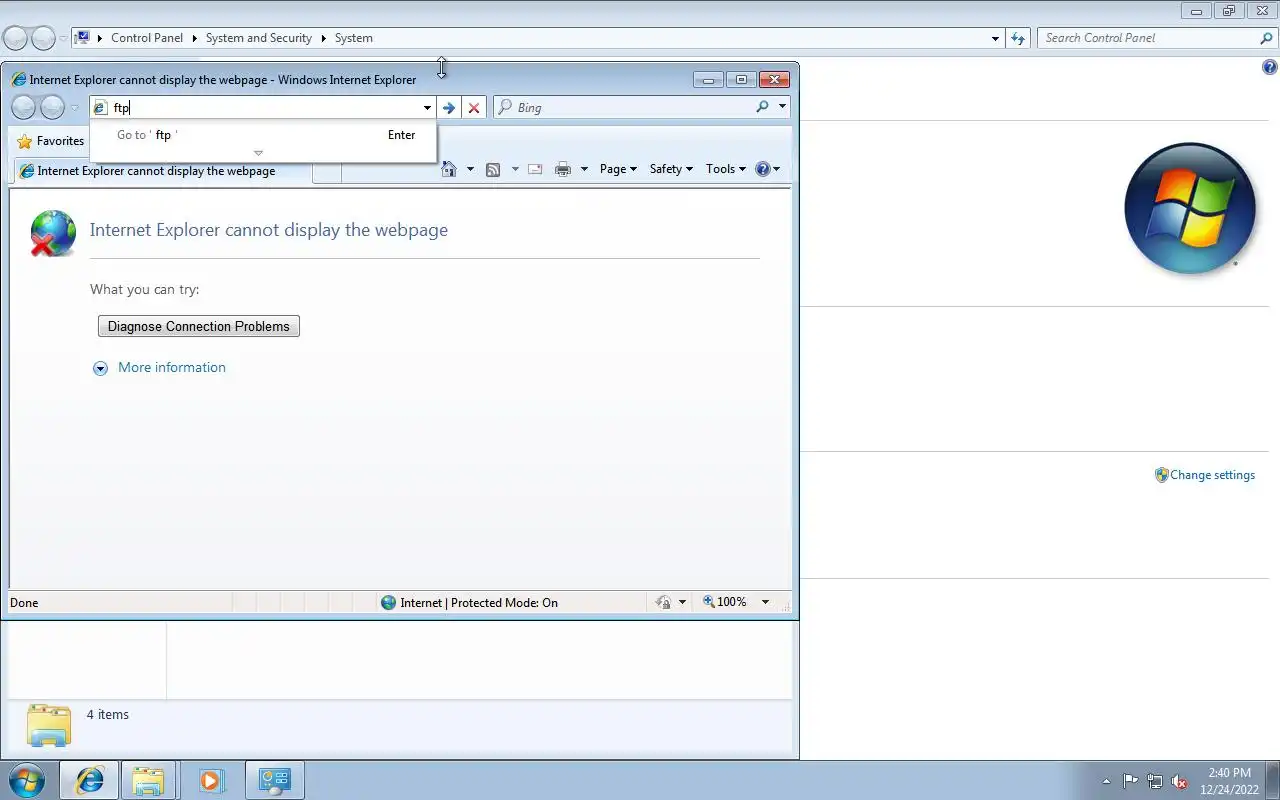The height and width of the screenshot is (800, 1280).
Task: Click the red Stop X button in IE
Action: pos(474,108)
